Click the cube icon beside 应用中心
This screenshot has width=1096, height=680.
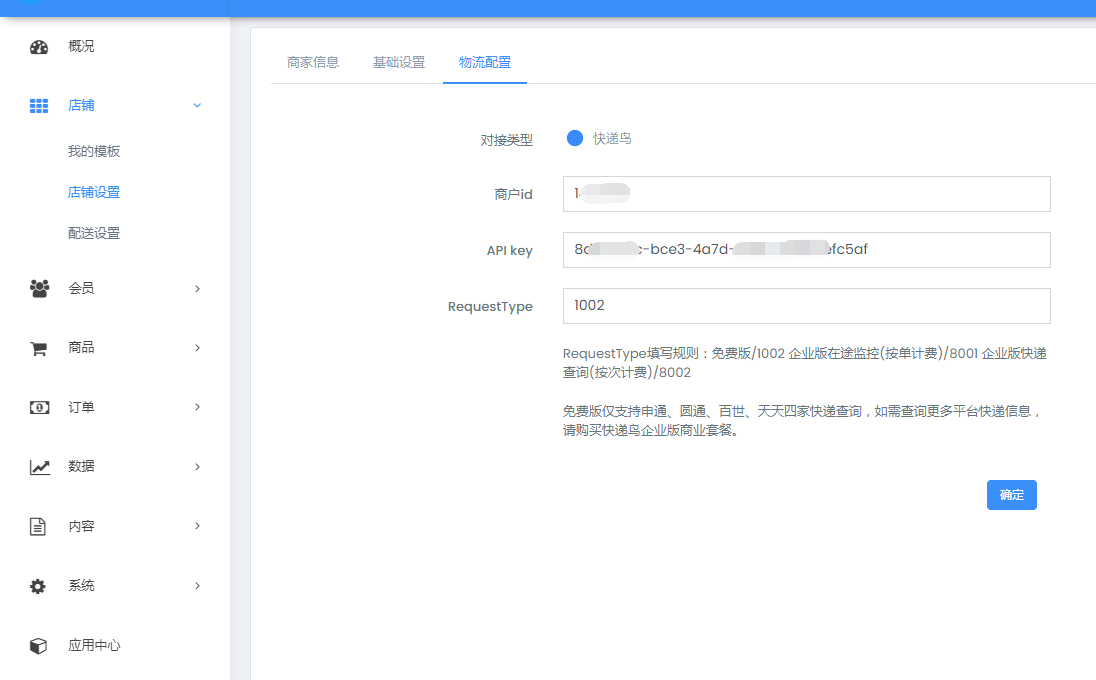[39, 646]
